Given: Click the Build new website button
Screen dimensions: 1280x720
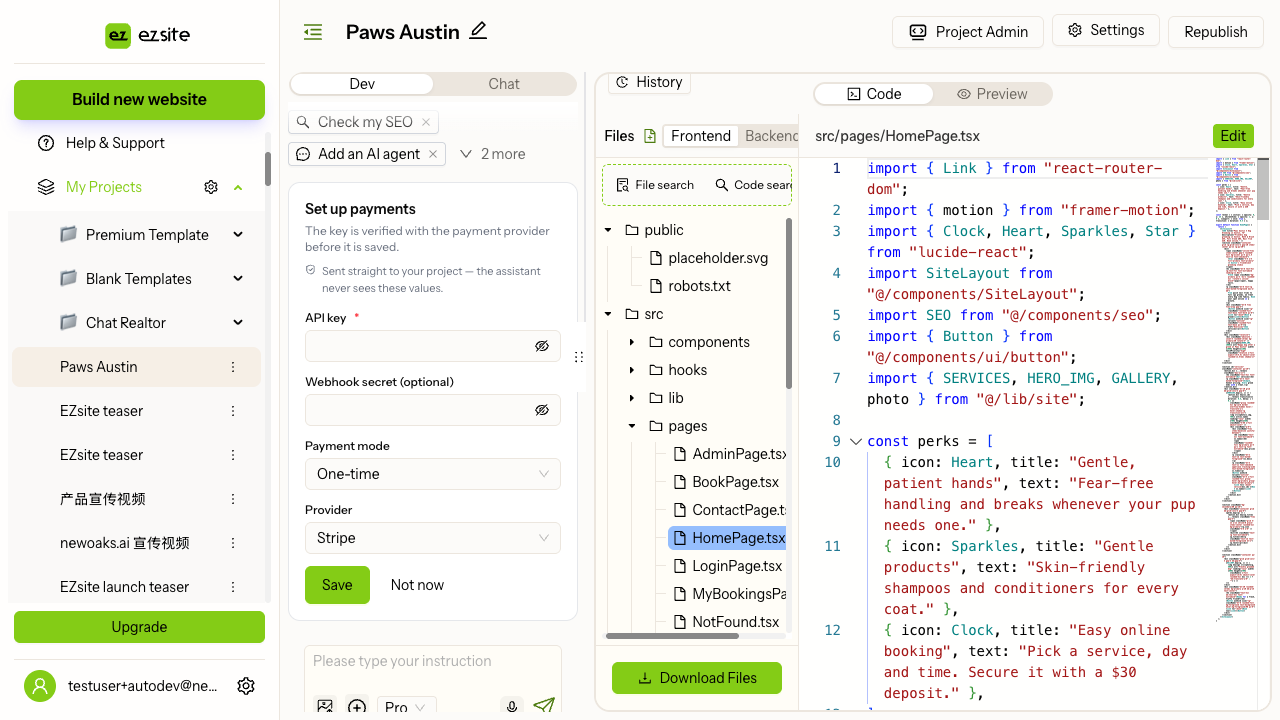Looking at the screenshot, I should pyautogui.click(x=139, y=100).
